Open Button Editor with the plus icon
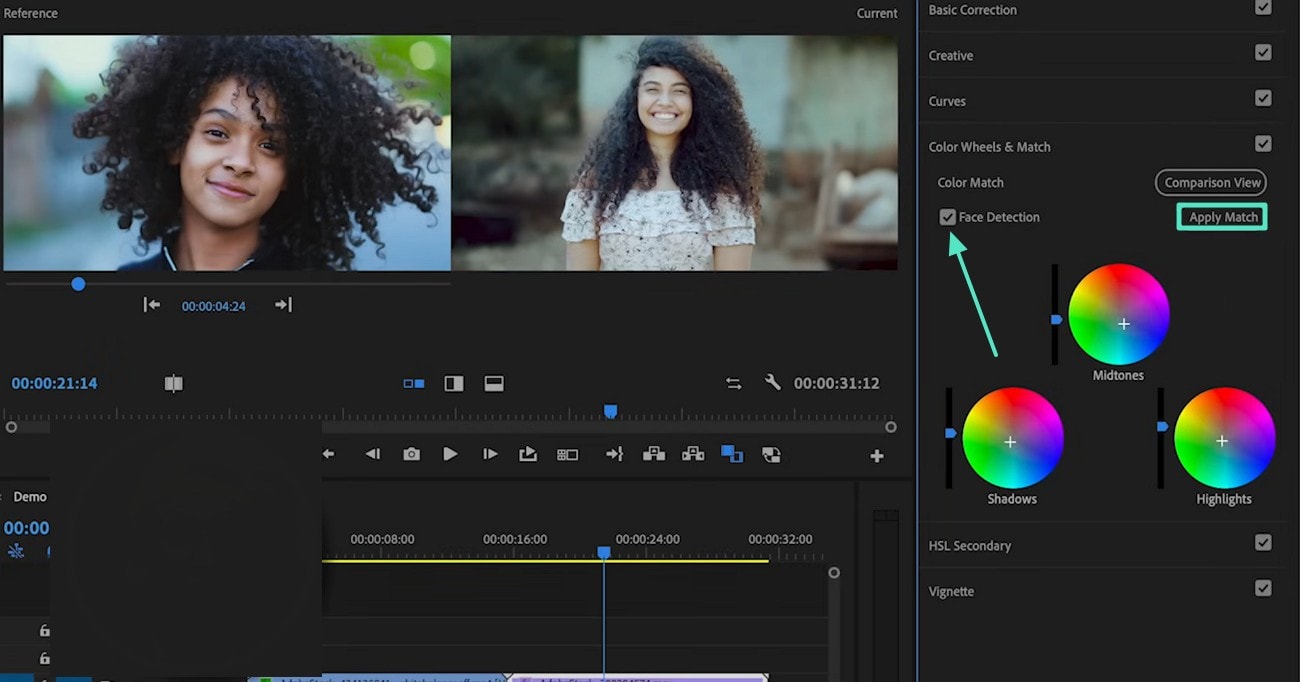 (x=876, y=456)
